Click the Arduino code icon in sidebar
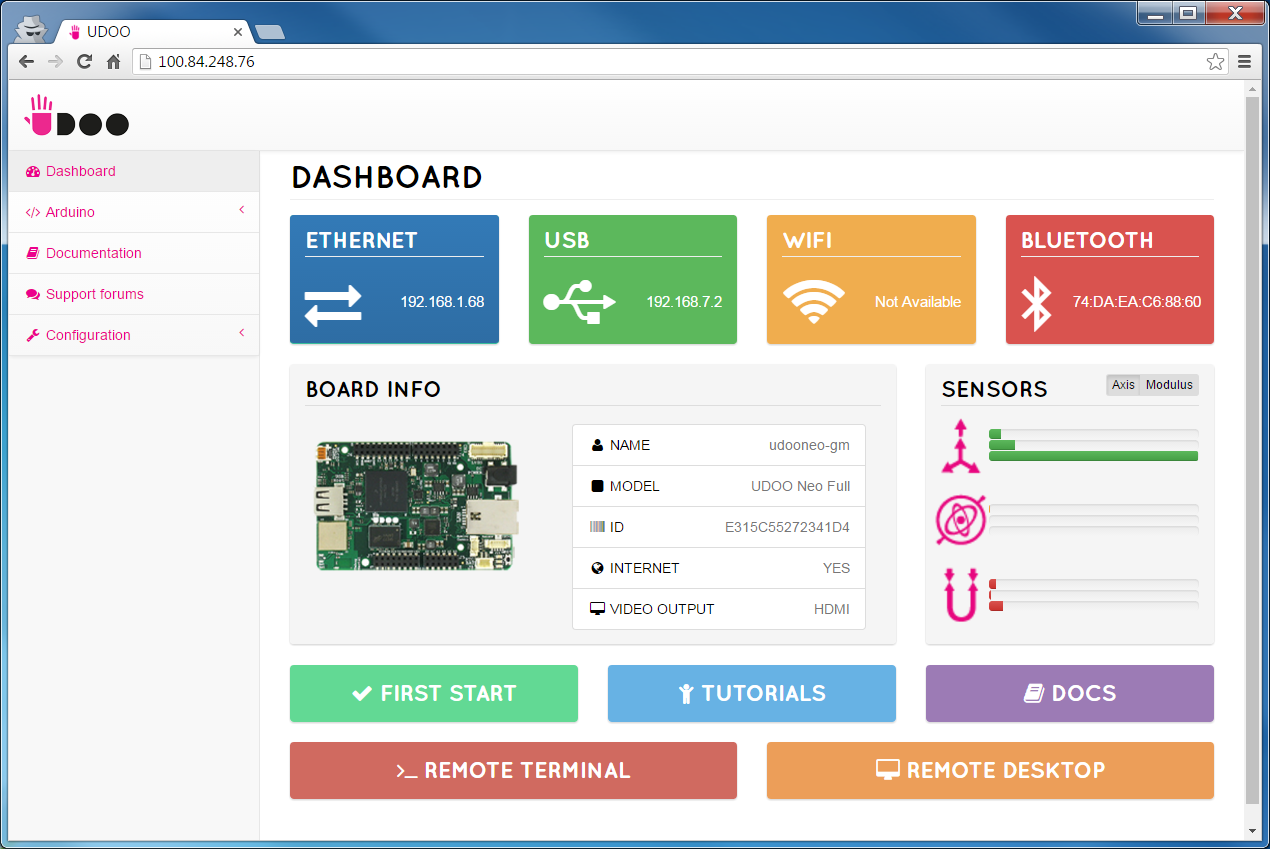 tap(33, 213)
